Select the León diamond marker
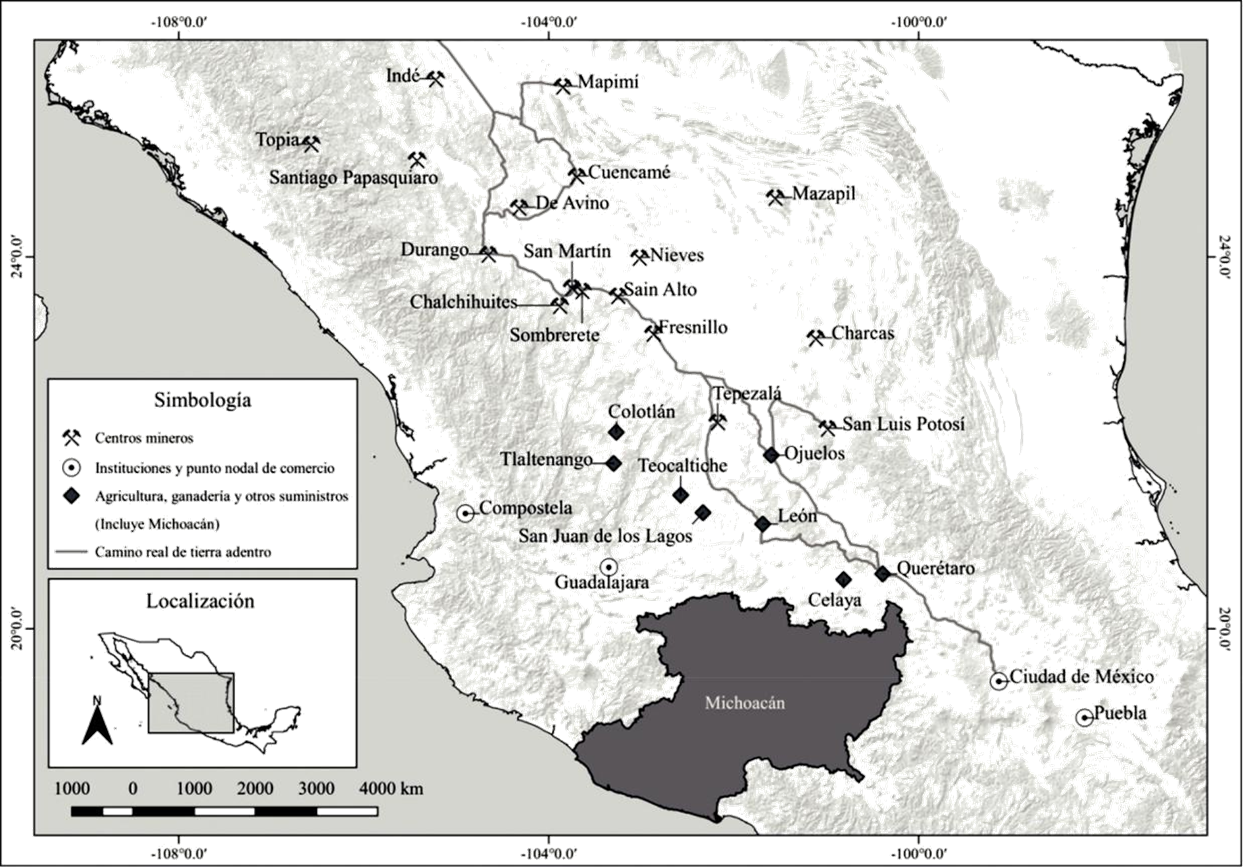The width and height of the screenshot is (1243, 867). coord(762,524)
